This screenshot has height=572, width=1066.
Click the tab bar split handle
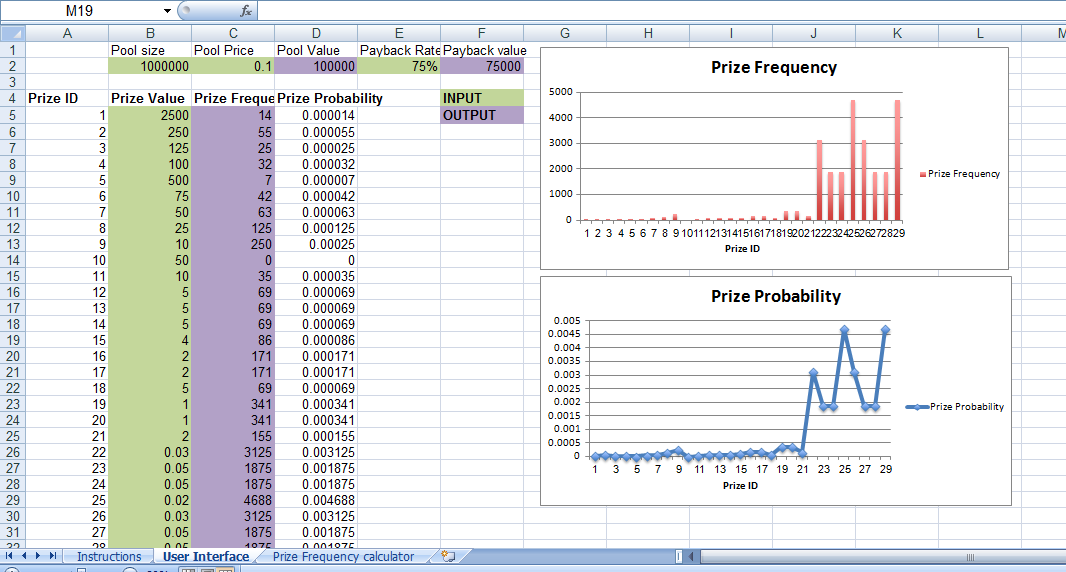(x=678, y=557)
